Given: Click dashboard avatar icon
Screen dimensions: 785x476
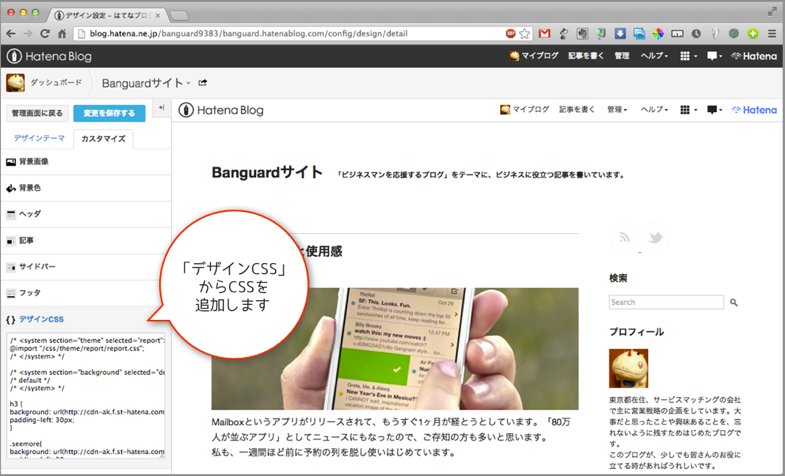Looking at the screenshot, I should [x=15, y=83].
